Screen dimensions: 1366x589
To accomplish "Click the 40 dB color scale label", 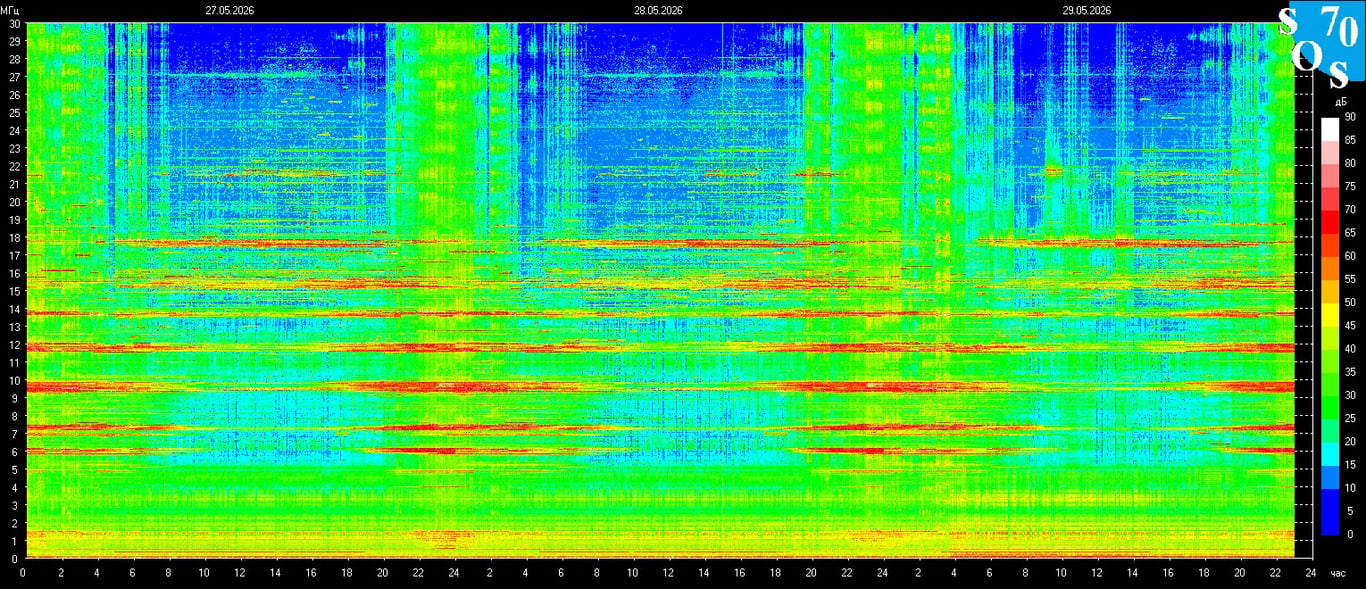I will click(1349, 349).
